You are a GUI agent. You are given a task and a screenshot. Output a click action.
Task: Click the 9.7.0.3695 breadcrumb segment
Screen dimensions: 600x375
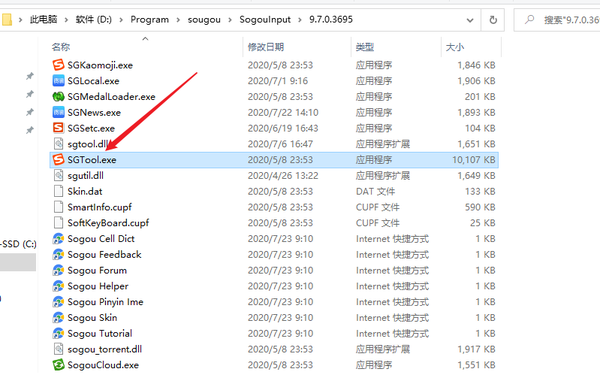[x=331, y=20]
